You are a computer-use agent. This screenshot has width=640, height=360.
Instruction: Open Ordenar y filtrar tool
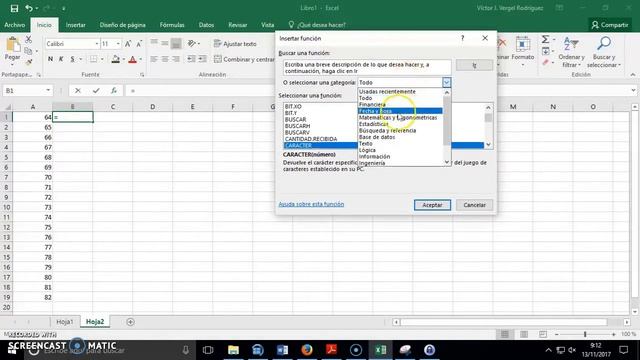click(x=571, y=52)
